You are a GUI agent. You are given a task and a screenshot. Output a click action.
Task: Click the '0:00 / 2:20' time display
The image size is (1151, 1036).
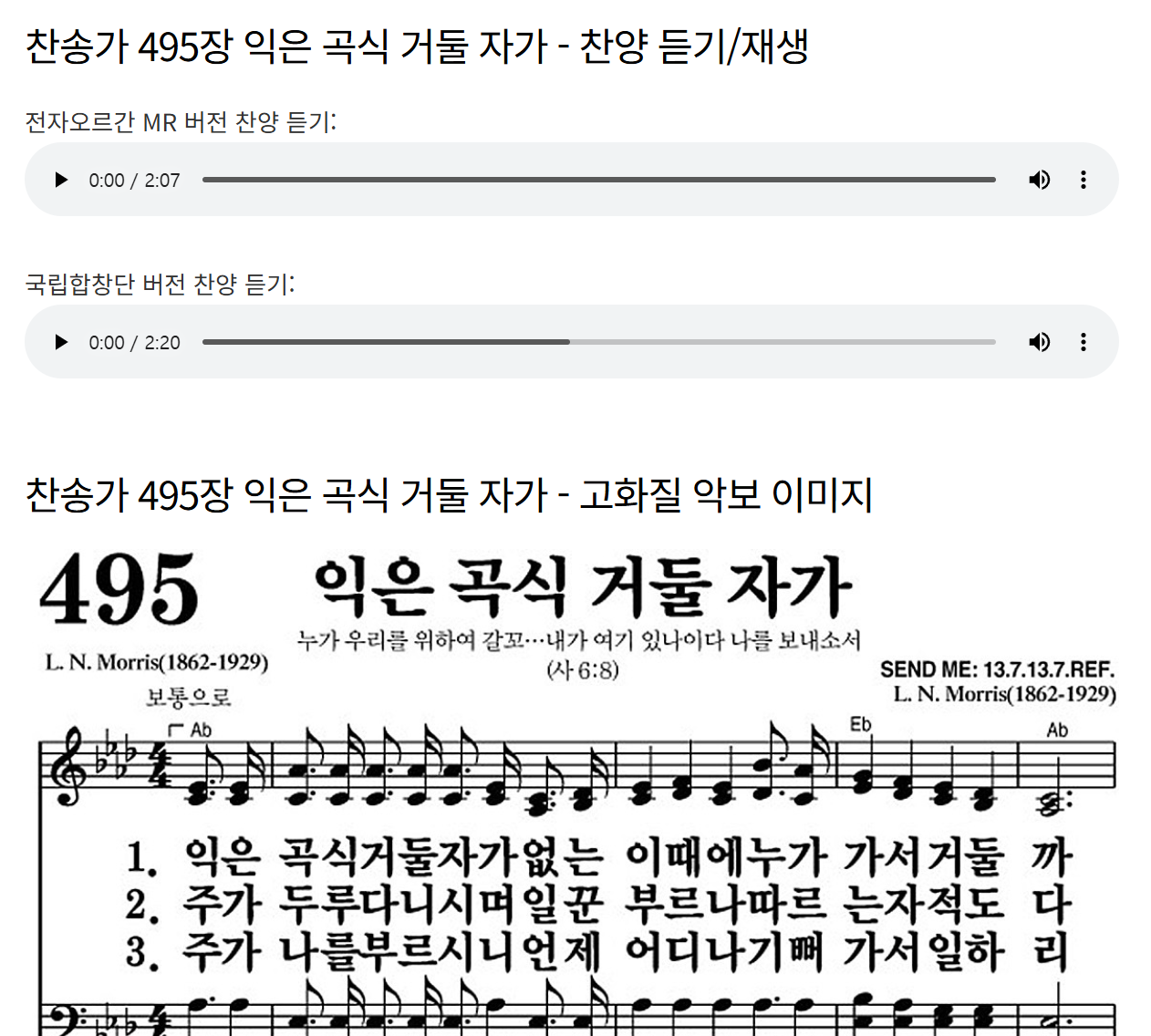[134, 342]
